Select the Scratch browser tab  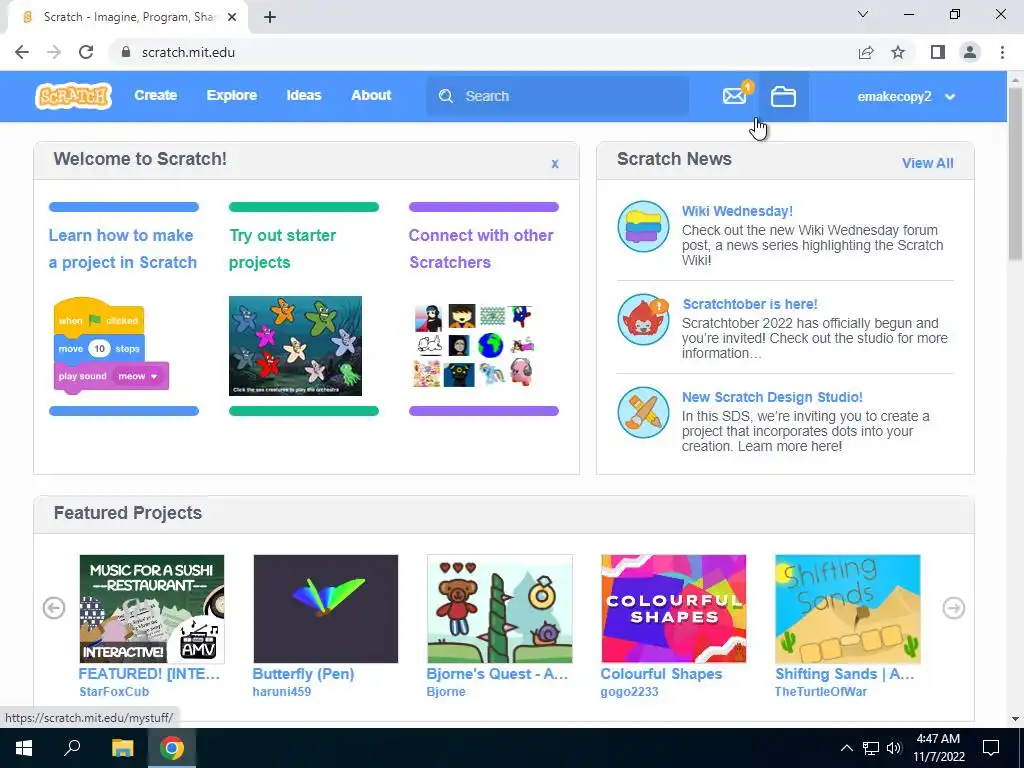tap(127, 17)
